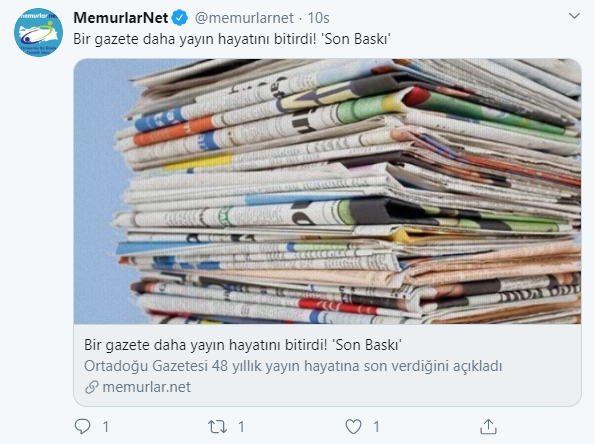Click the card headline below the photo
Viewport: 595px width, 444px height.
pos(243,345)
